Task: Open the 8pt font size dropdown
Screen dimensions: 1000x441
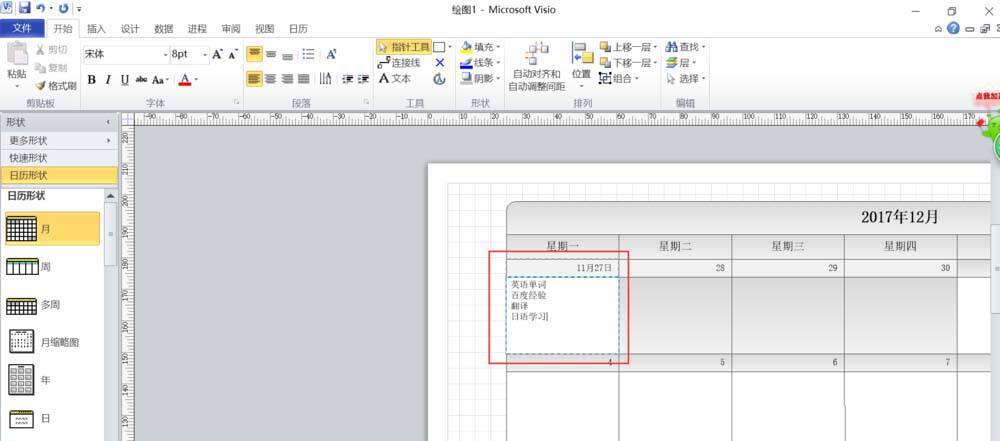Action: point(205,55)
